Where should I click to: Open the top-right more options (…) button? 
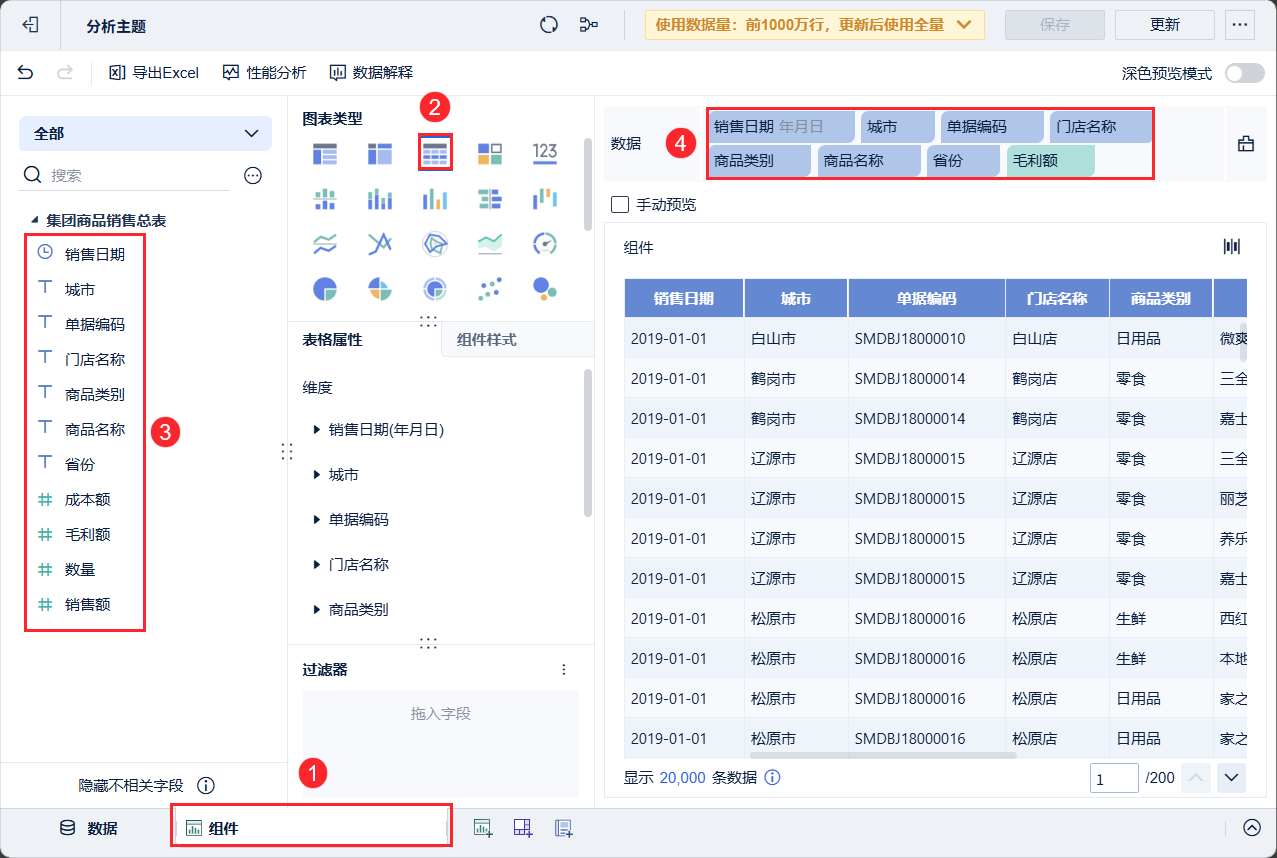(1241, 25)
